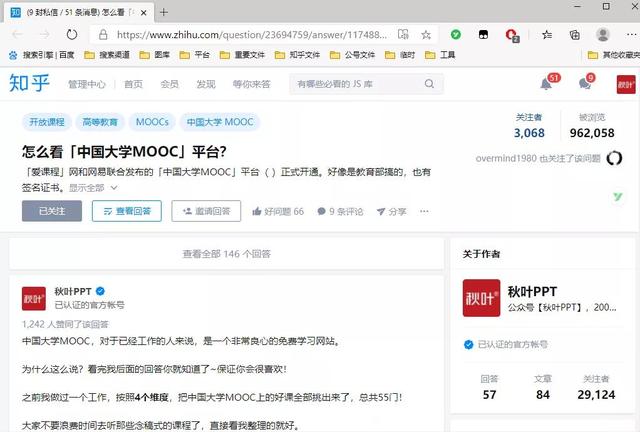Open the 知乎文件 bookmark folder

[297, 55]
